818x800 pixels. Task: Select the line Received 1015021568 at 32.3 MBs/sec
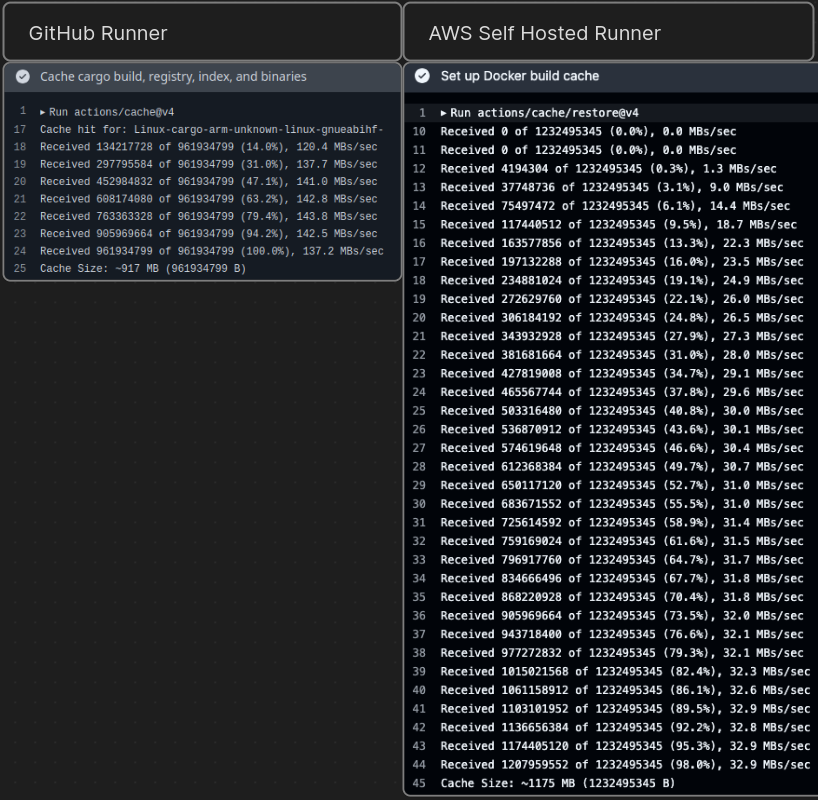tap(625, 672)
